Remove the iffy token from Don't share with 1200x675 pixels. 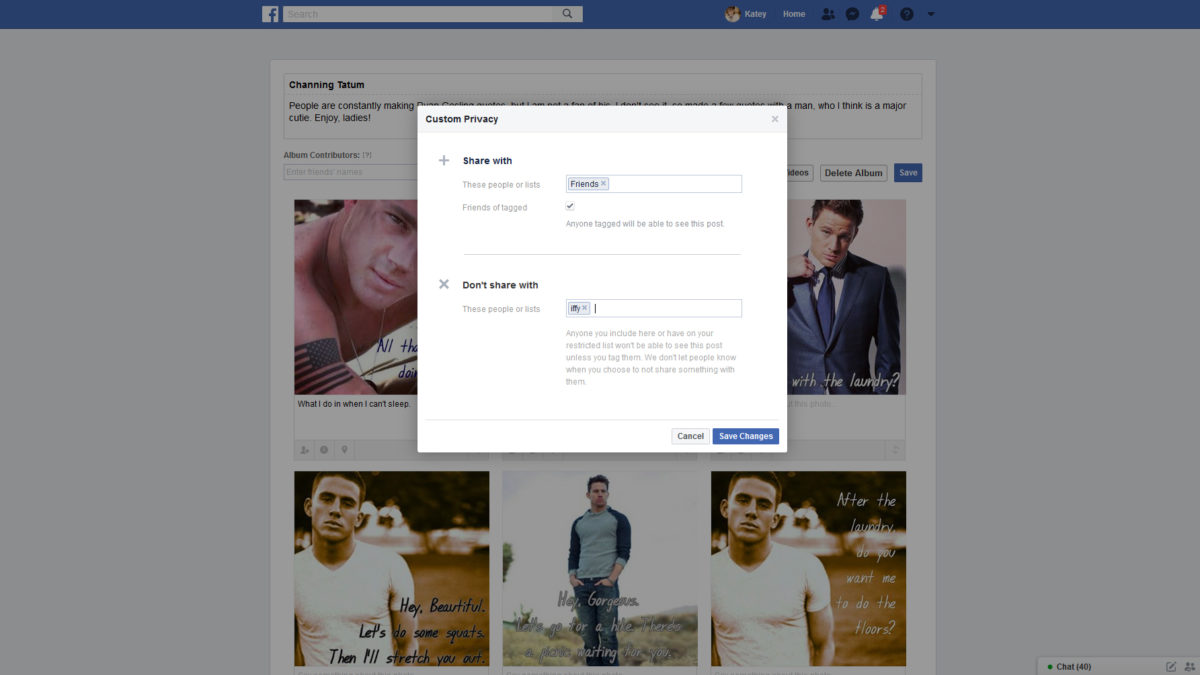pyautogui.click(x=585, y=308)
